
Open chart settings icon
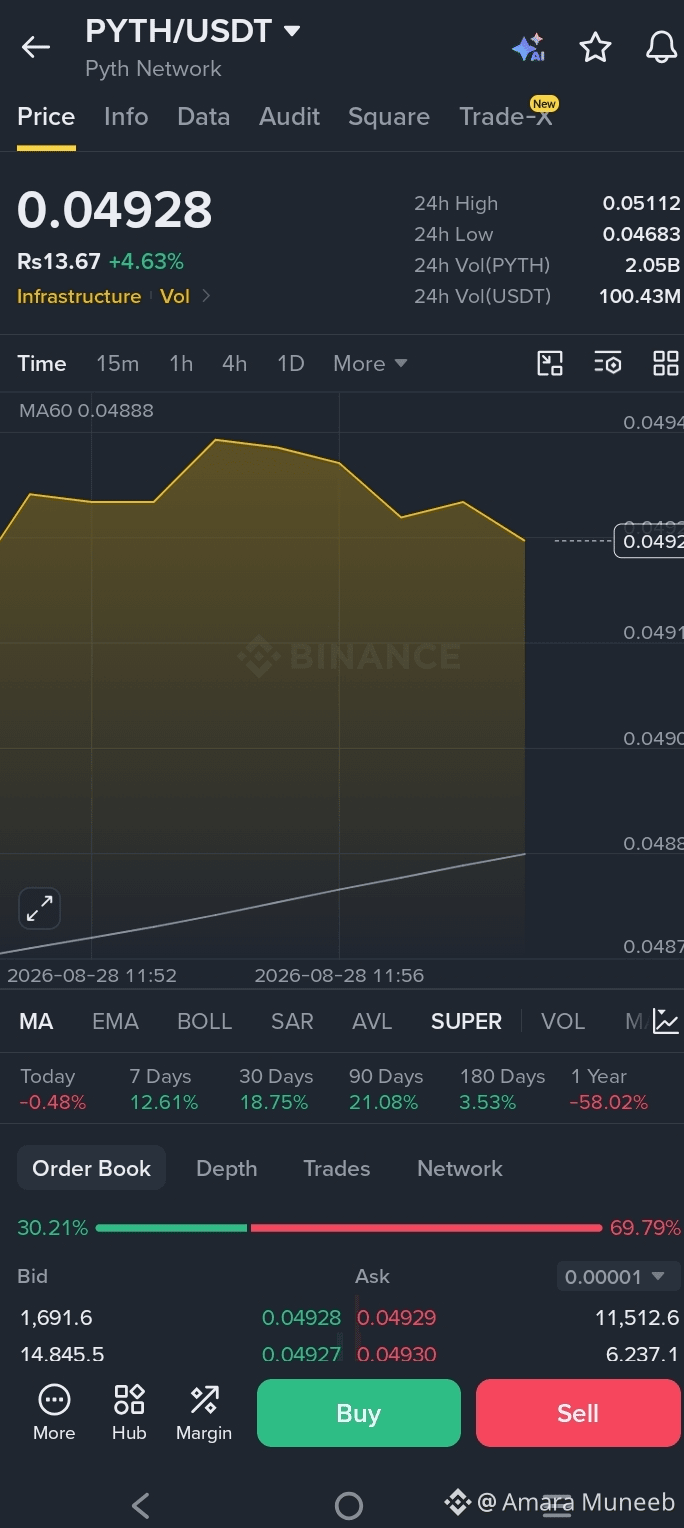click(608, 363)
